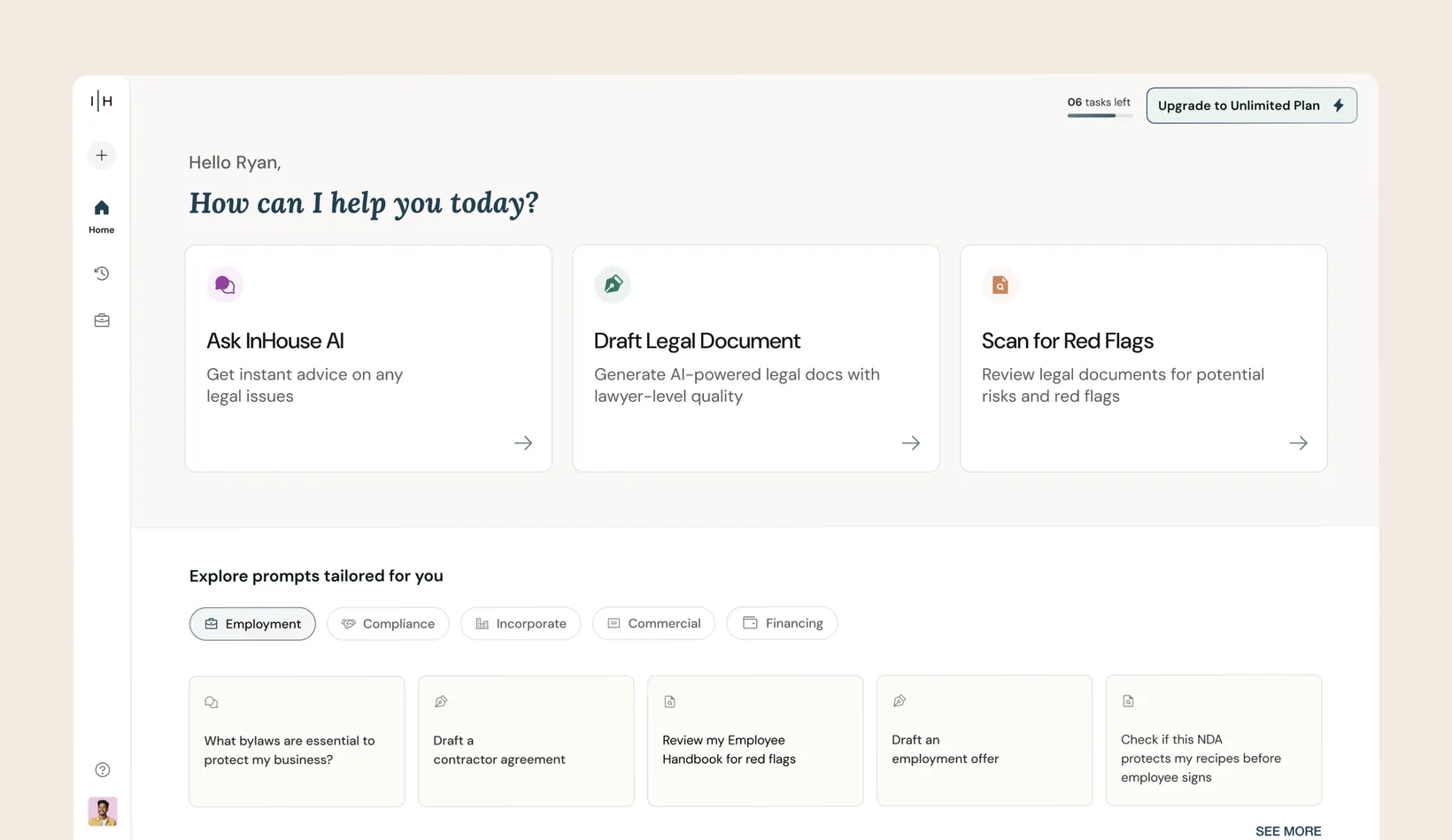Click arrow on Scan for Red Flags card
This screenshot has width=1452, height=840.
1299,443
